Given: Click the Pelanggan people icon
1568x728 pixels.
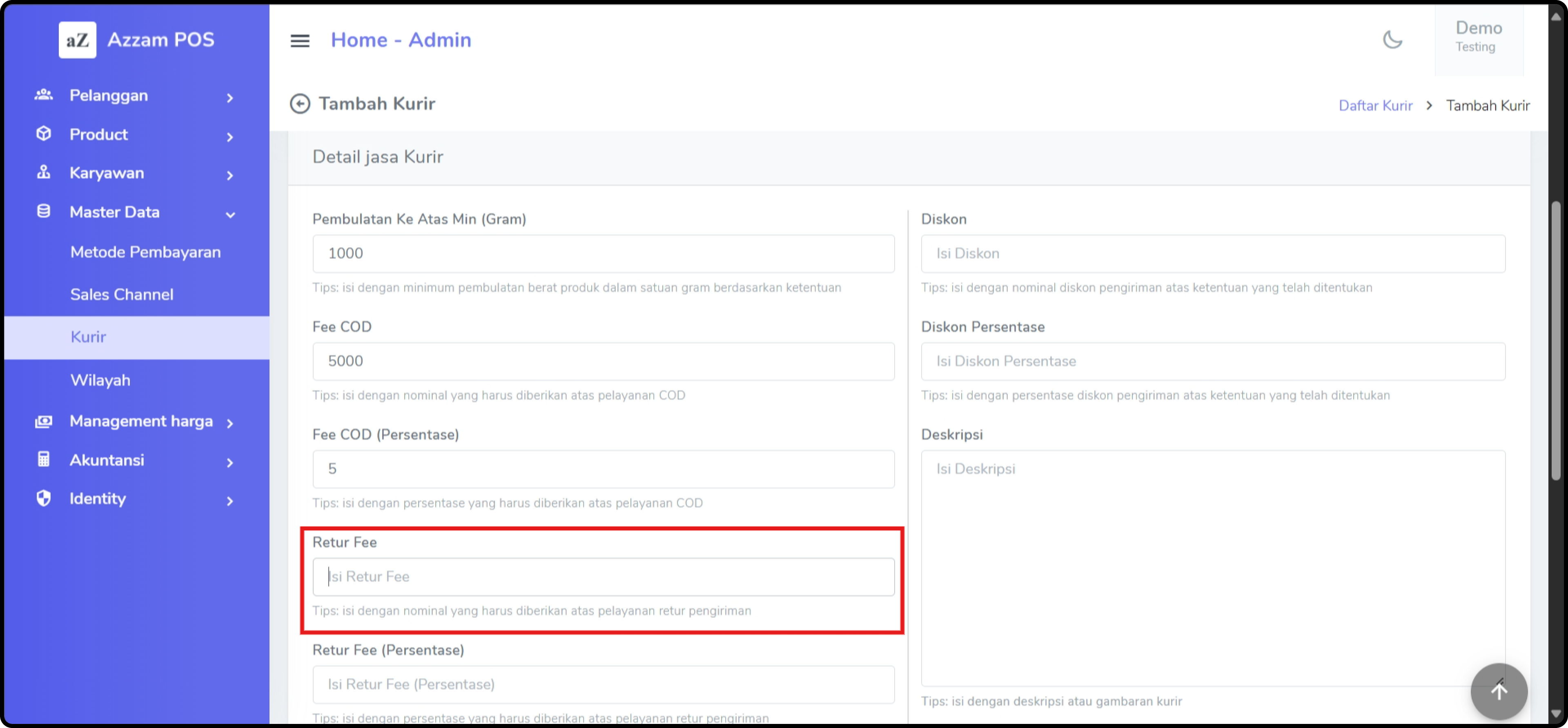Looking at the screenshot, I should [x=44, y=95].
